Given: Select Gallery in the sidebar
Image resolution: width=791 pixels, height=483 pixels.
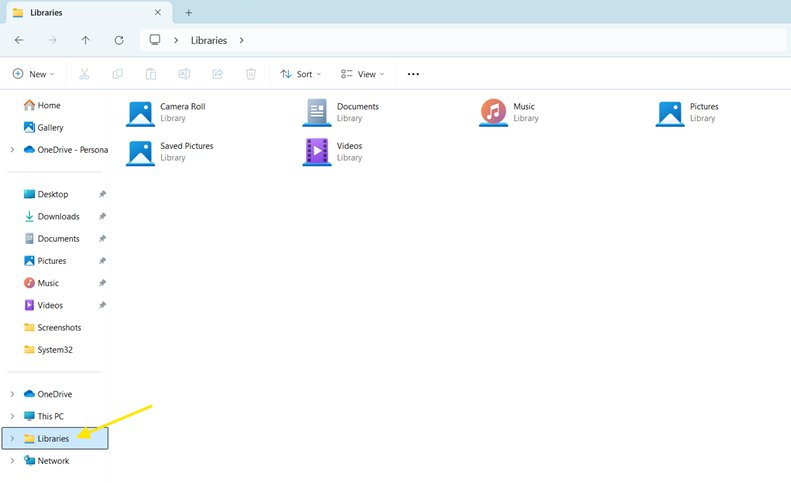Looking at the screenshot, I should click(50, 128).
